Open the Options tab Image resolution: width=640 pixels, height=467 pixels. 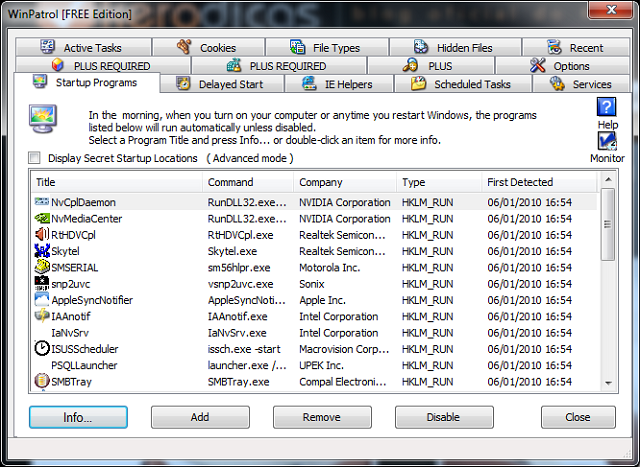coord(562,66)
